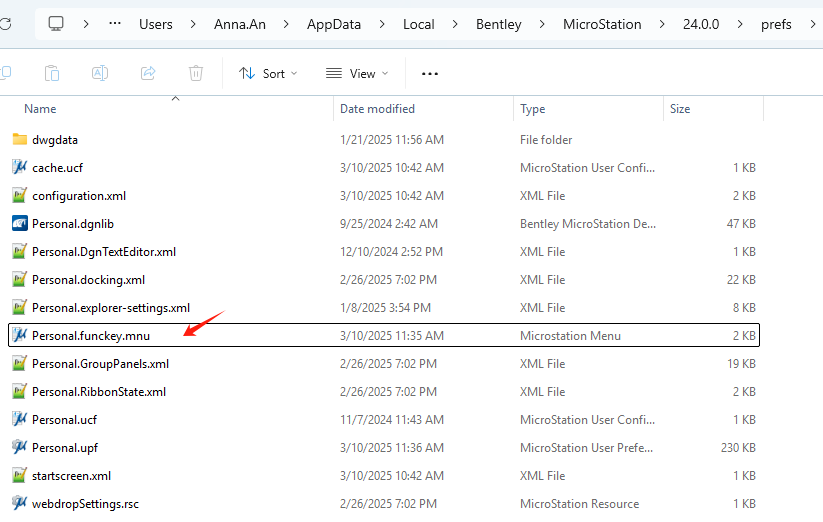This screenshot has height=522, width=823.
Task: Expand hidden path ellipsis in breadcrumb
Action: pyautogui.click(x=115, y=24)
